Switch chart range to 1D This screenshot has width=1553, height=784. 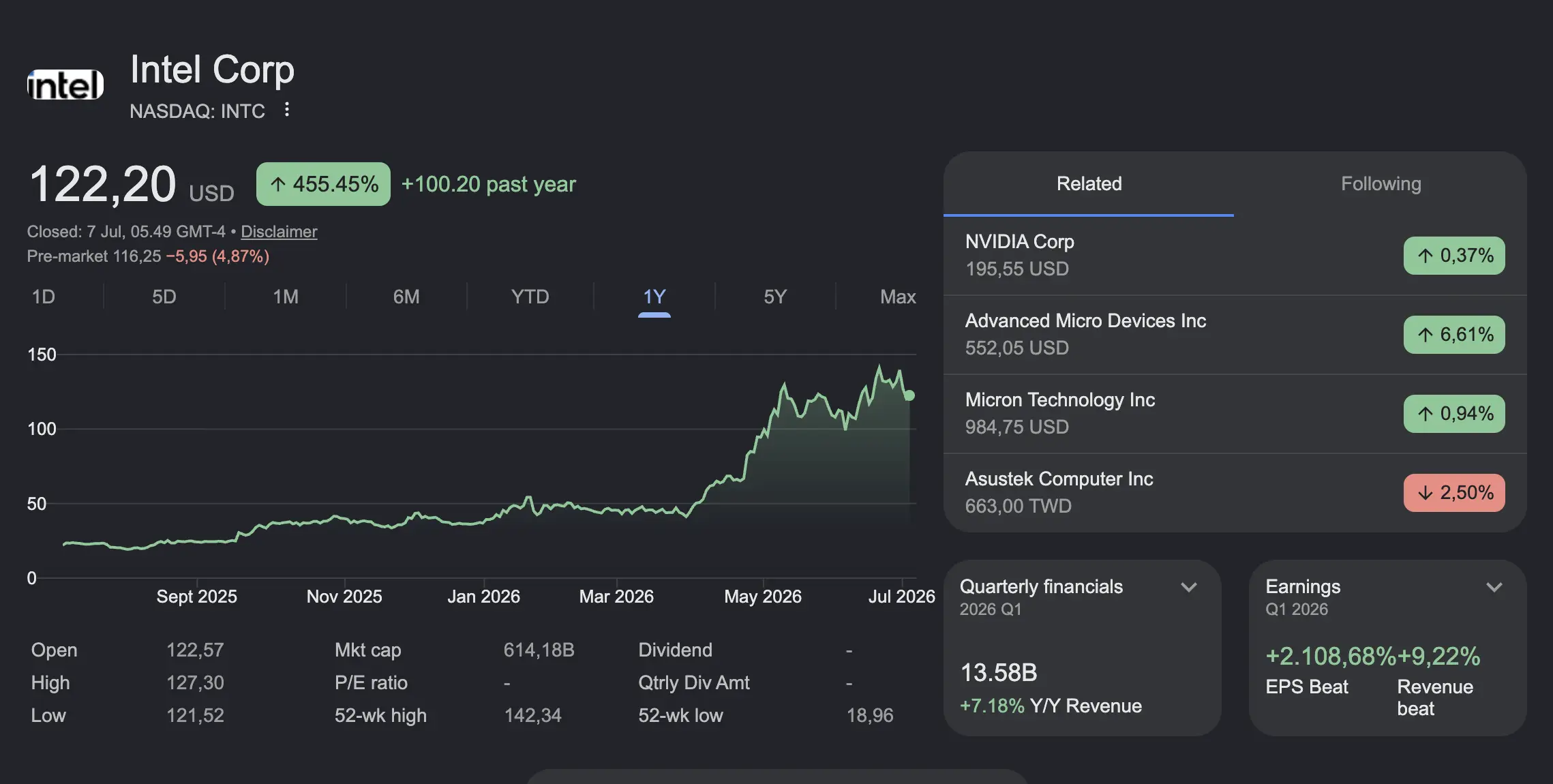[44, 297]
